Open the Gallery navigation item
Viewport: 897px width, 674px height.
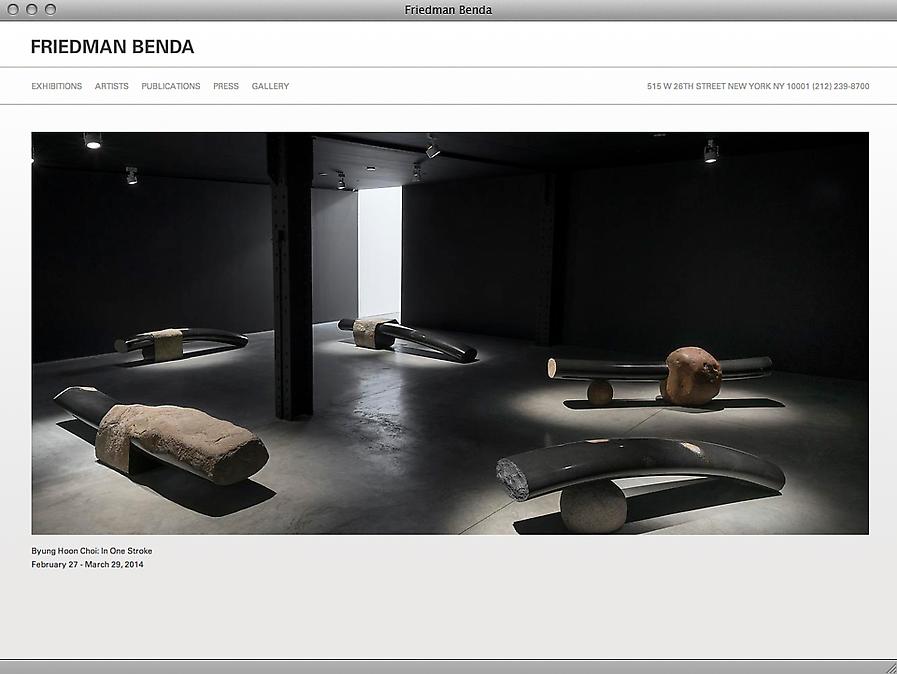coord(270,86)
